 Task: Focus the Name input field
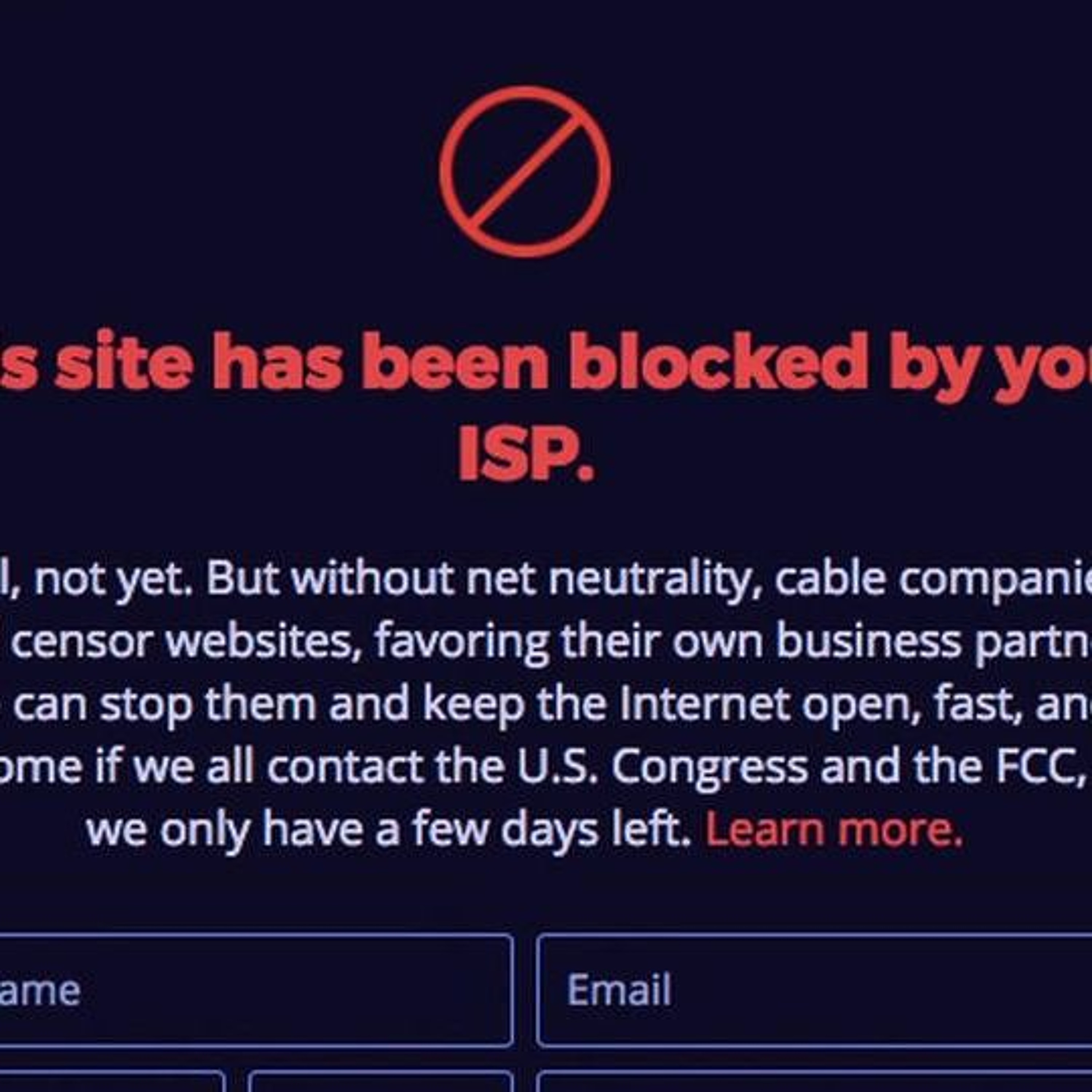(254, 990)
